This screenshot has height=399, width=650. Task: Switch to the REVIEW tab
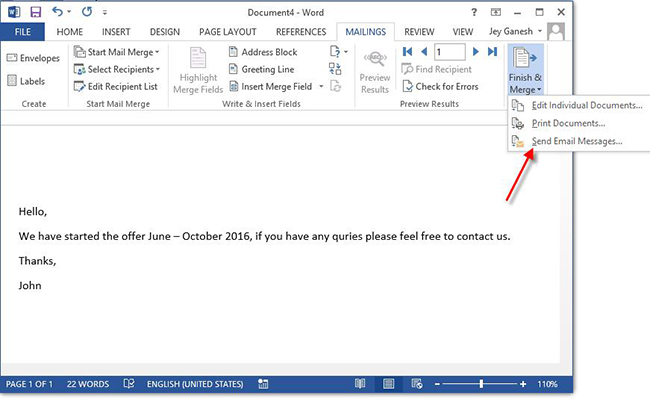419,32
